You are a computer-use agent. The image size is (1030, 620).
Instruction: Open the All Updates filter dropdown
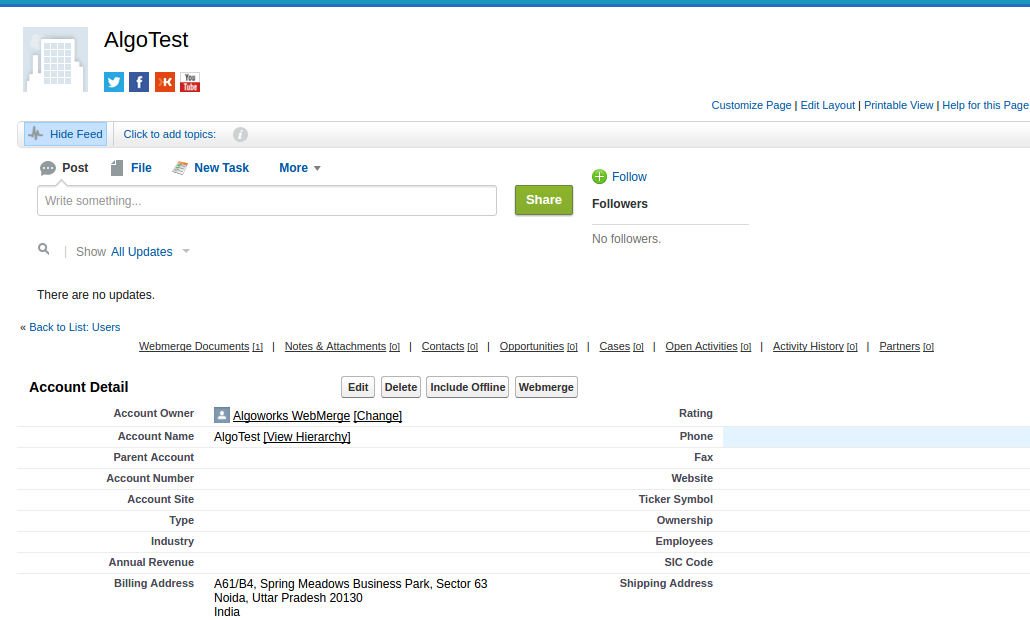point(150,252)
